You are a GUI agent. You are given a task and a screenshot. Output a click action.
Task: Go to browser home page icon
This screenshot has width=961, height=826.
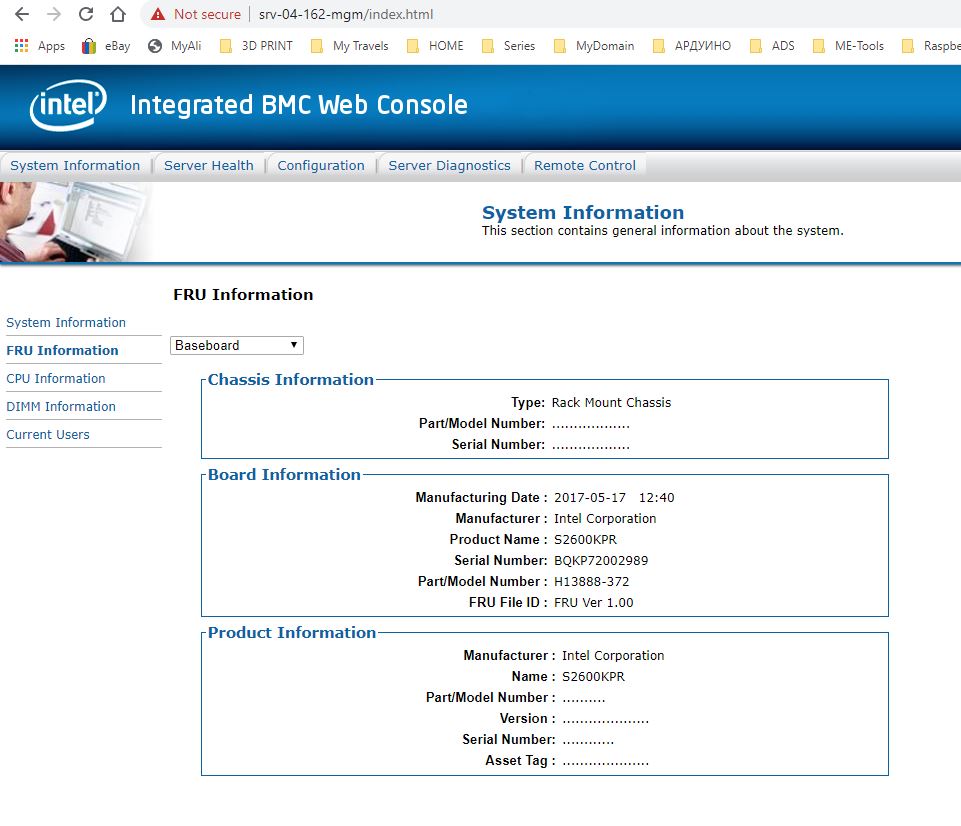point(118,15)
